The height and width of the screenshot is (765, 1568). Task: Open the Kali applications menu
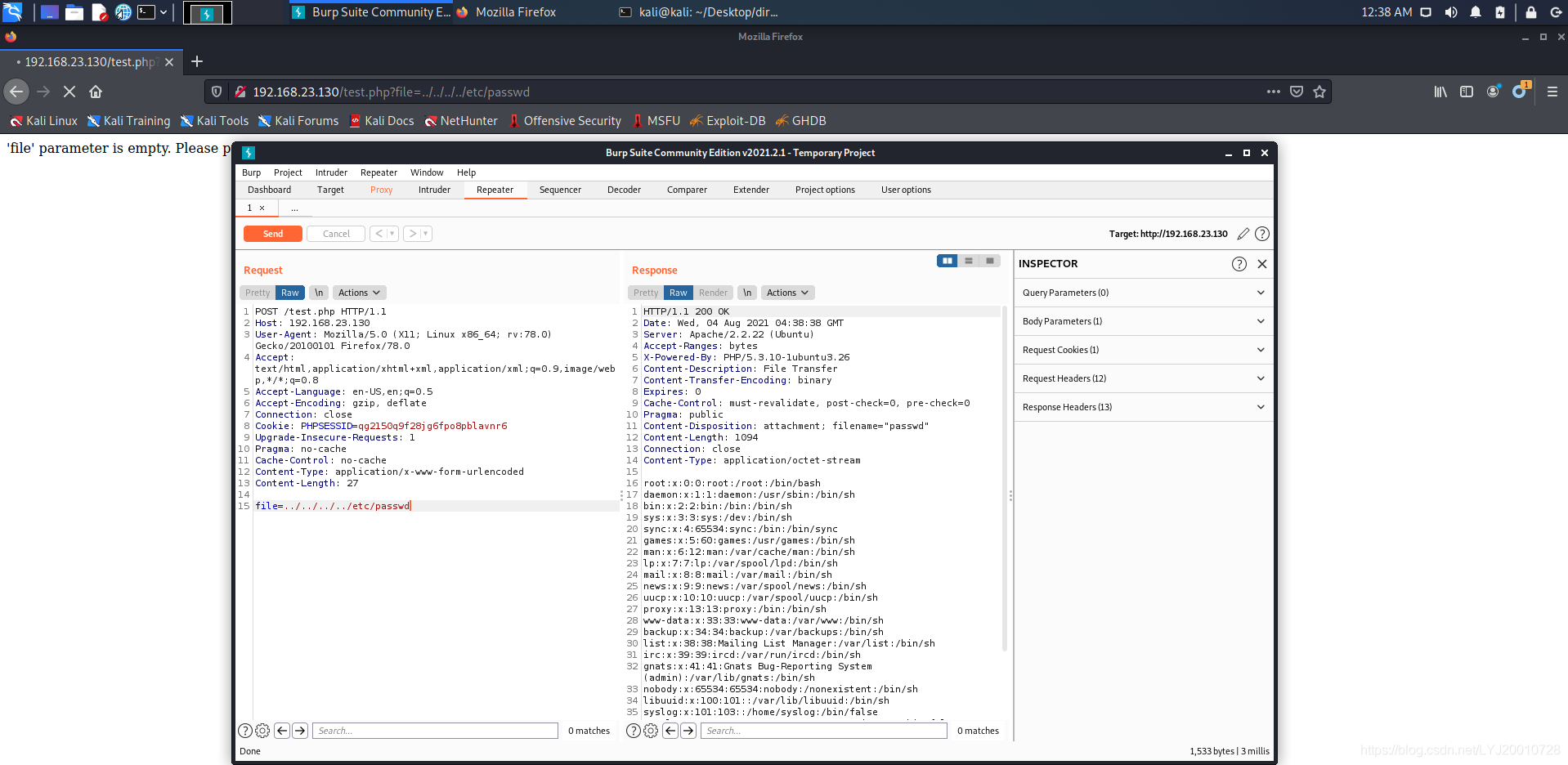[12, 12]
